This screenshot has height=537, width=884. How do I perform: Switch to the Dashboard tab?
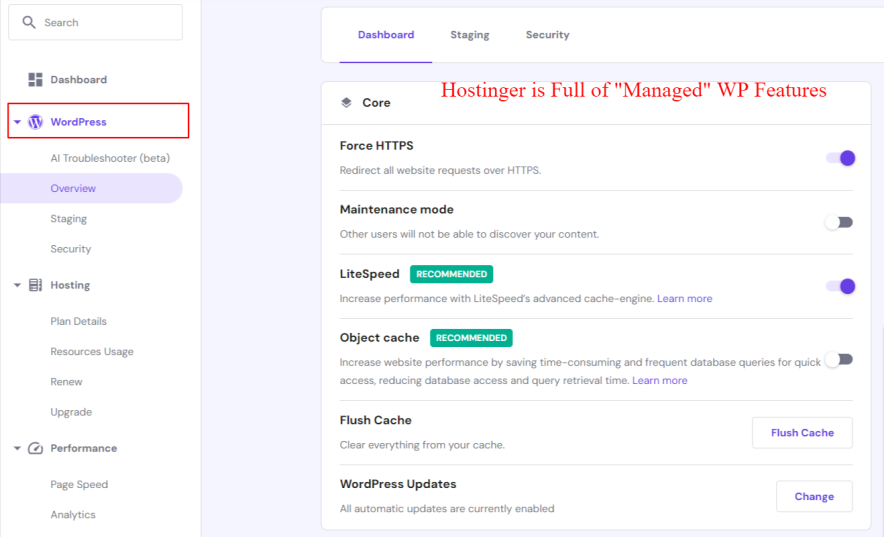(386, 35)
